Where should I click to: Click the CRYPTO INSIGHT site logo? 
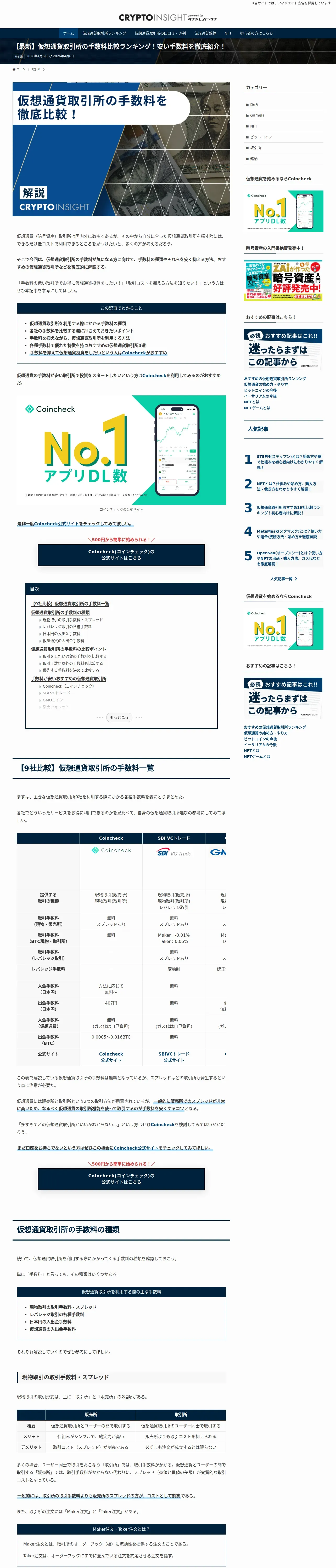tap(168, 18)
